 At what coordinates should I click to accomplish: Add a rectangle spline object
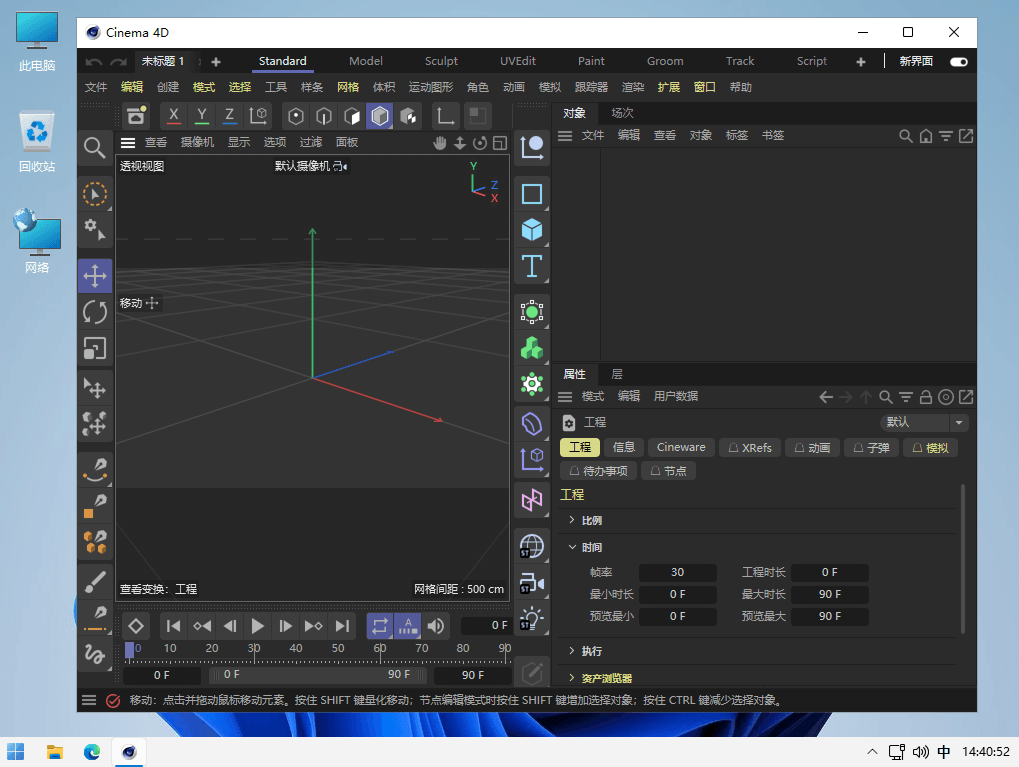coord(532,194)
